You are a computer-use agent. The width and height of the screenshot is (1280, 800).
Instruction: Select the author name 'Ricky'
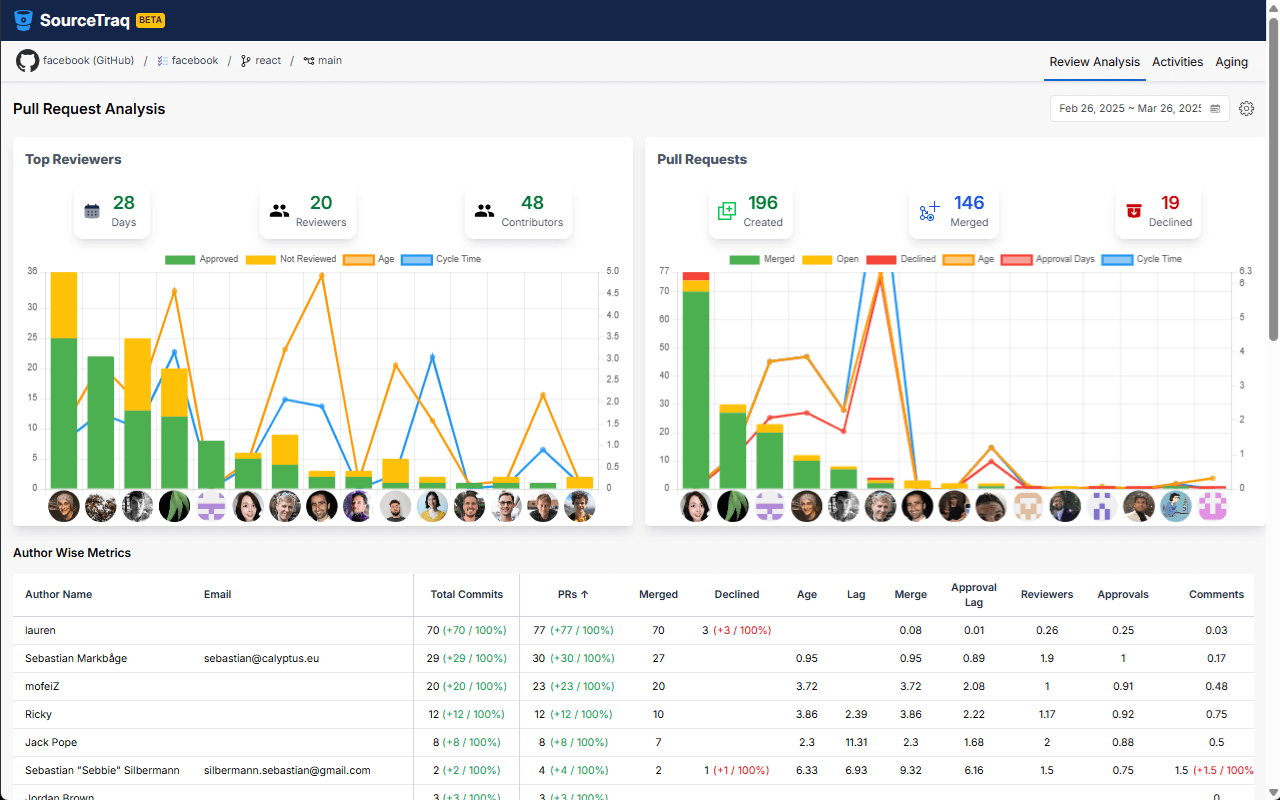(38, 714)
